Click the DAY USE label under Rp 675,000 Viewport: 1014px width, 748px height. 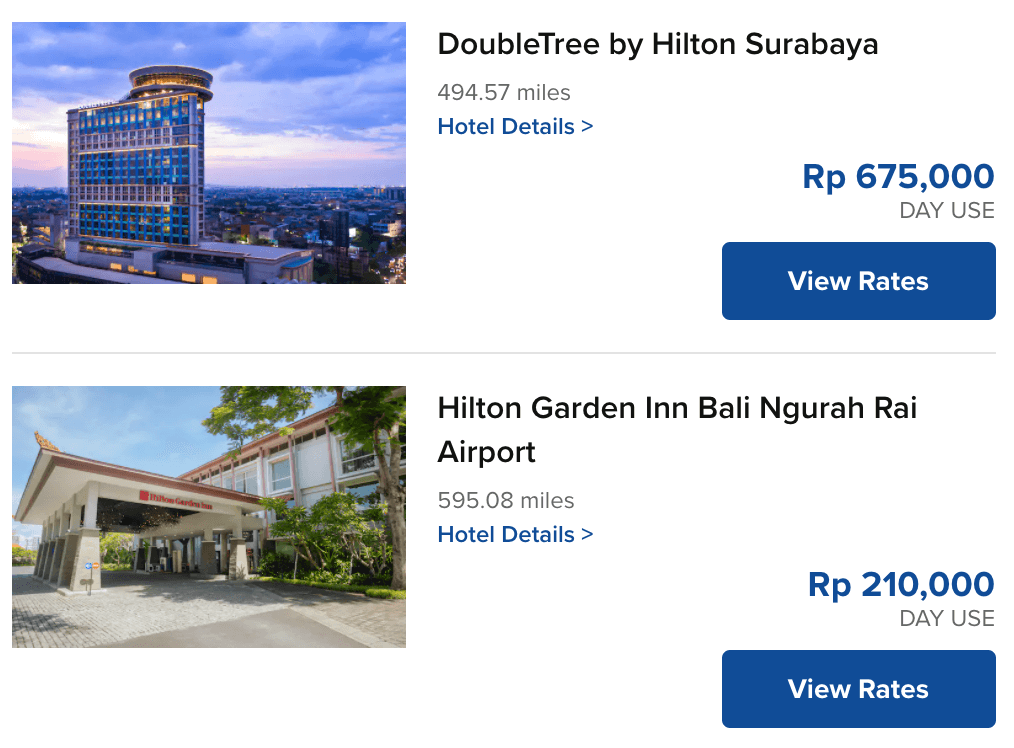click(x=947, y=210)
